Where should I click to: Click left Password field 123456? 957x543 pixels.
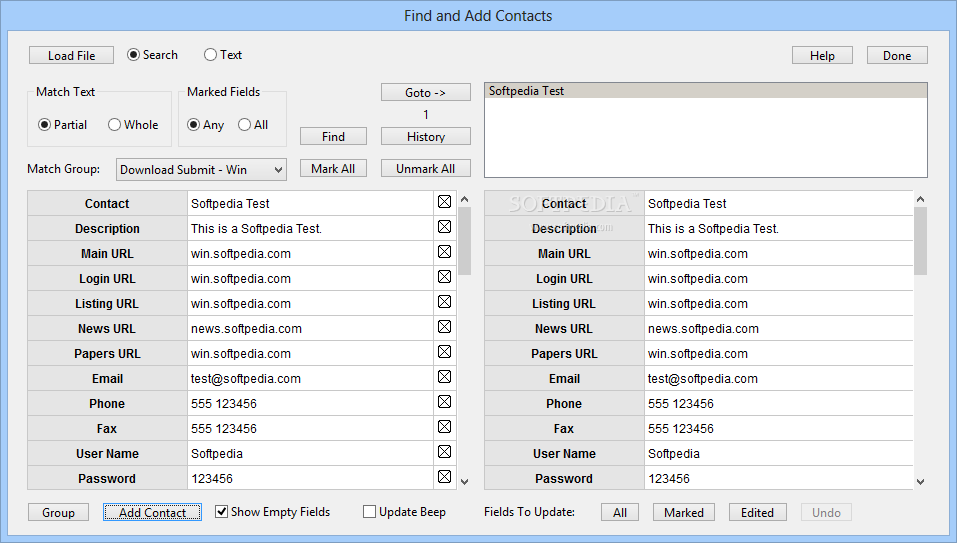[x=310, y=478]
